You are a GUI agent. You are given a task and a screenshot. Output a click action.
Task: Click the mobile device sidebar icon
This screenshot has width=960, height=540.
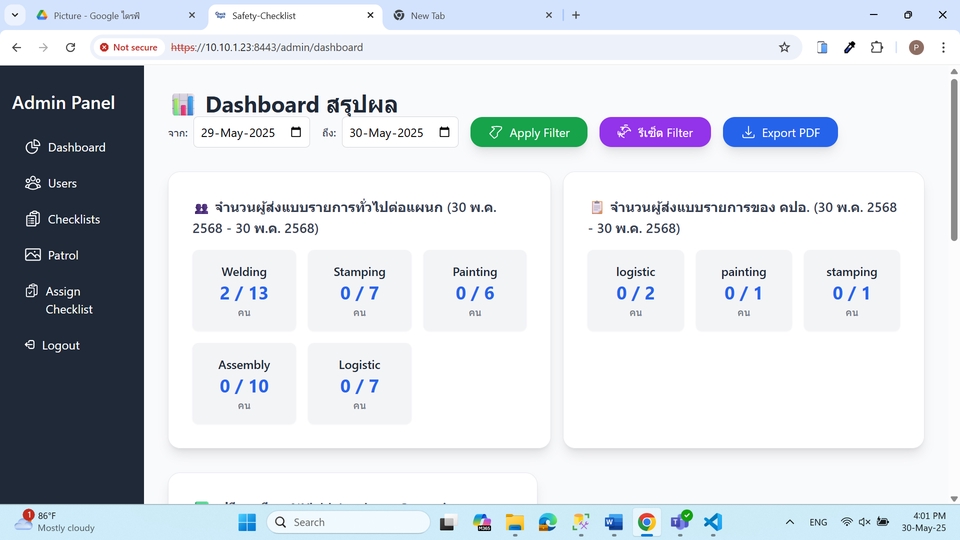[x=822, y=47]
